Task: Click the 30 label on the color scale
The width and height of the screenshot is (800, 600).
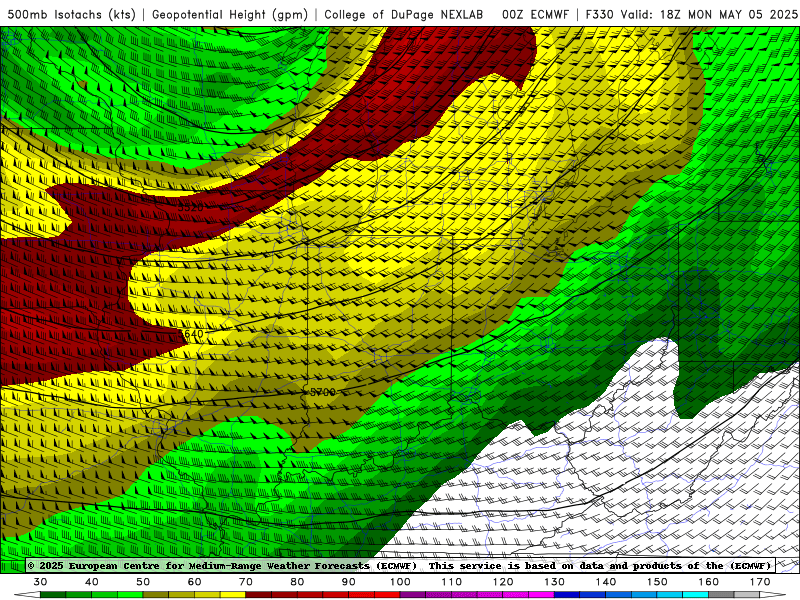Action: point(40,582)
